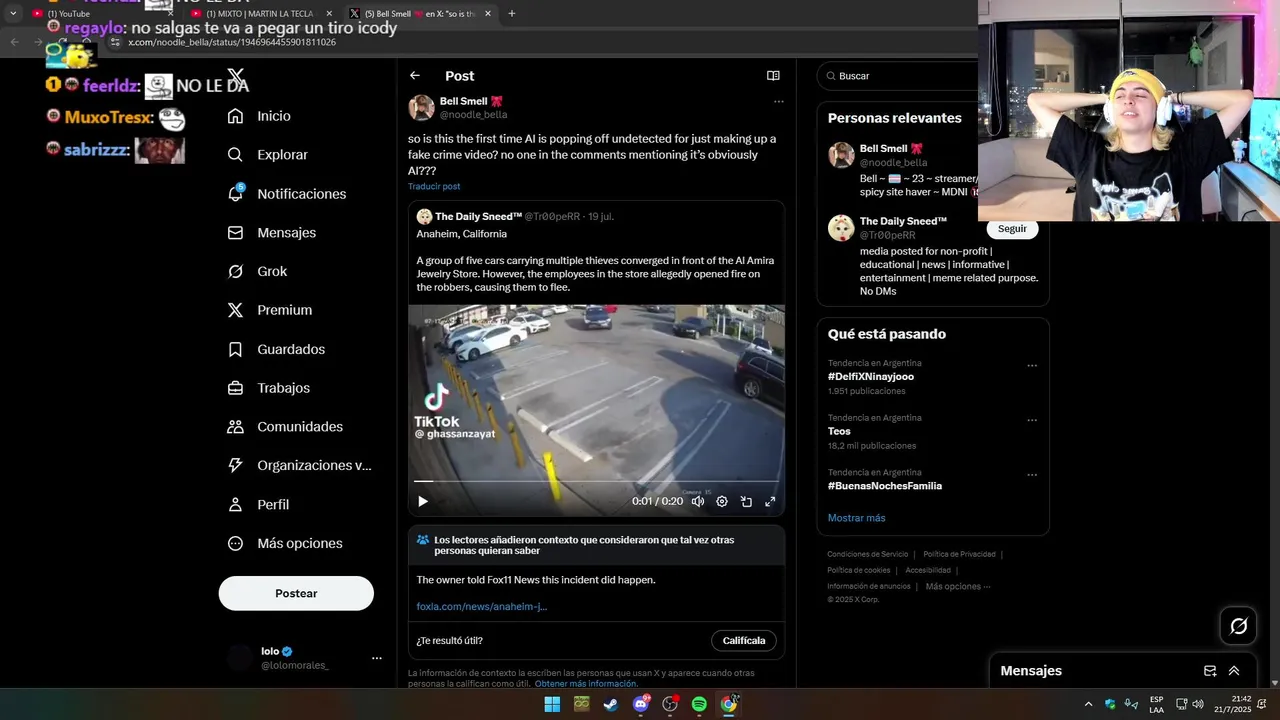Open Inicio in the sidebar

click(259, 116)
